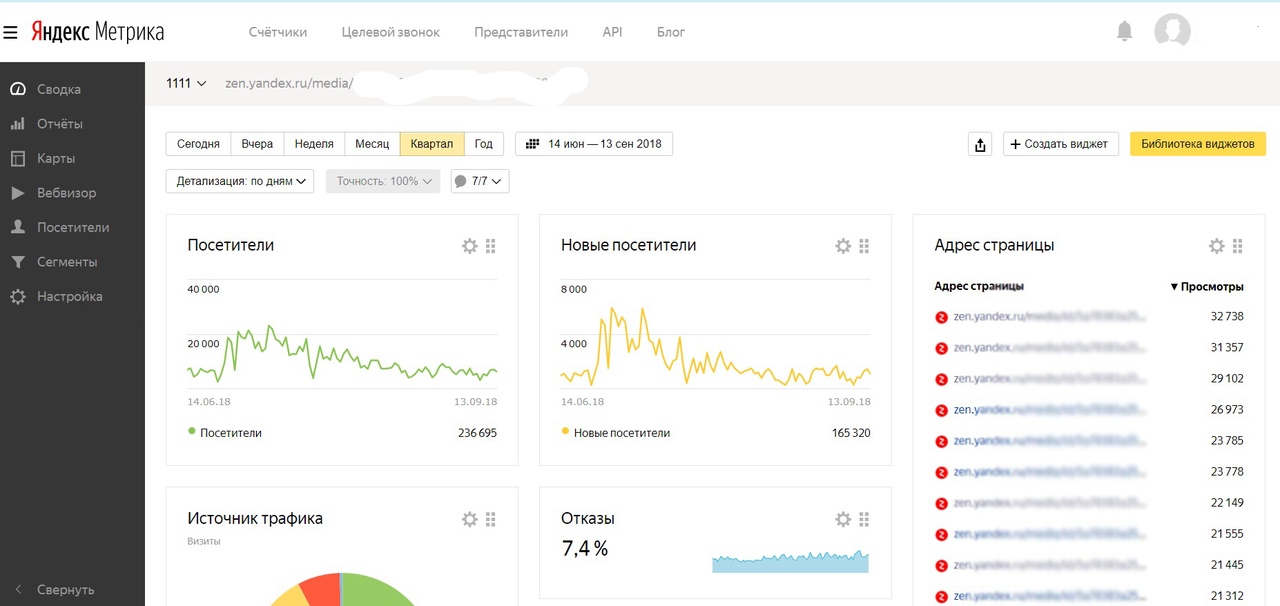Expand the 1111 counter selector
1280x606 pixels.
click(x=186, y=83)
